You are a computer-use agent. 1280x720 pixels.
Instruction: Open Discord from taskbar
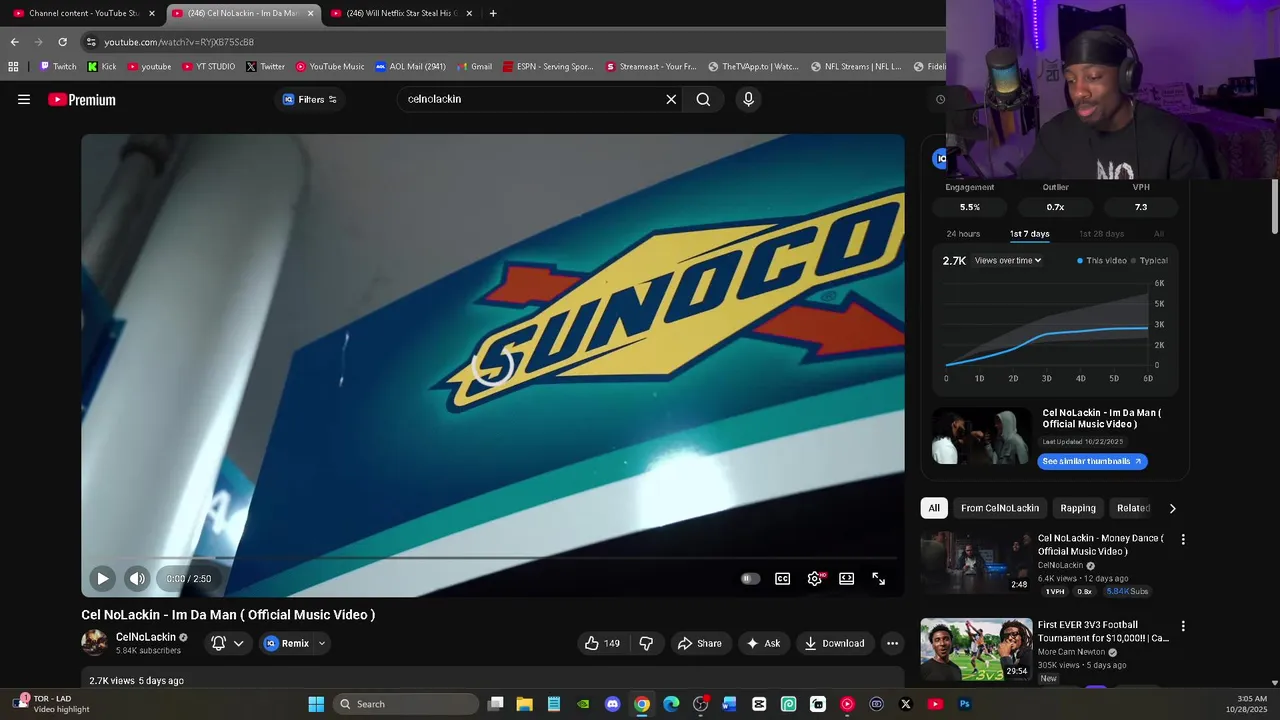point(612,704)
